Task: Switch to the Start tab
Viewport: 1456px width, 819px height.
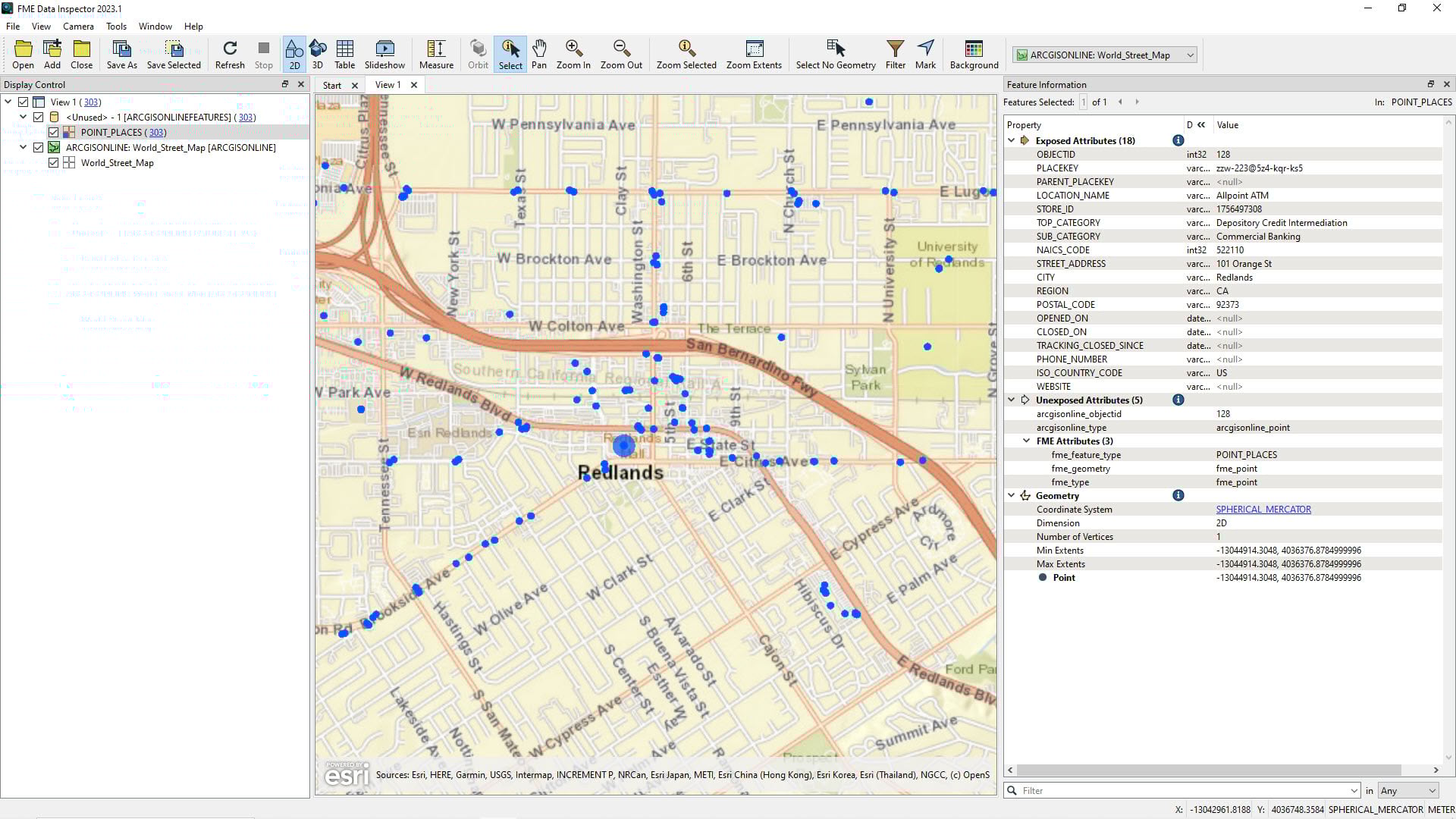Action: (332, 85)
